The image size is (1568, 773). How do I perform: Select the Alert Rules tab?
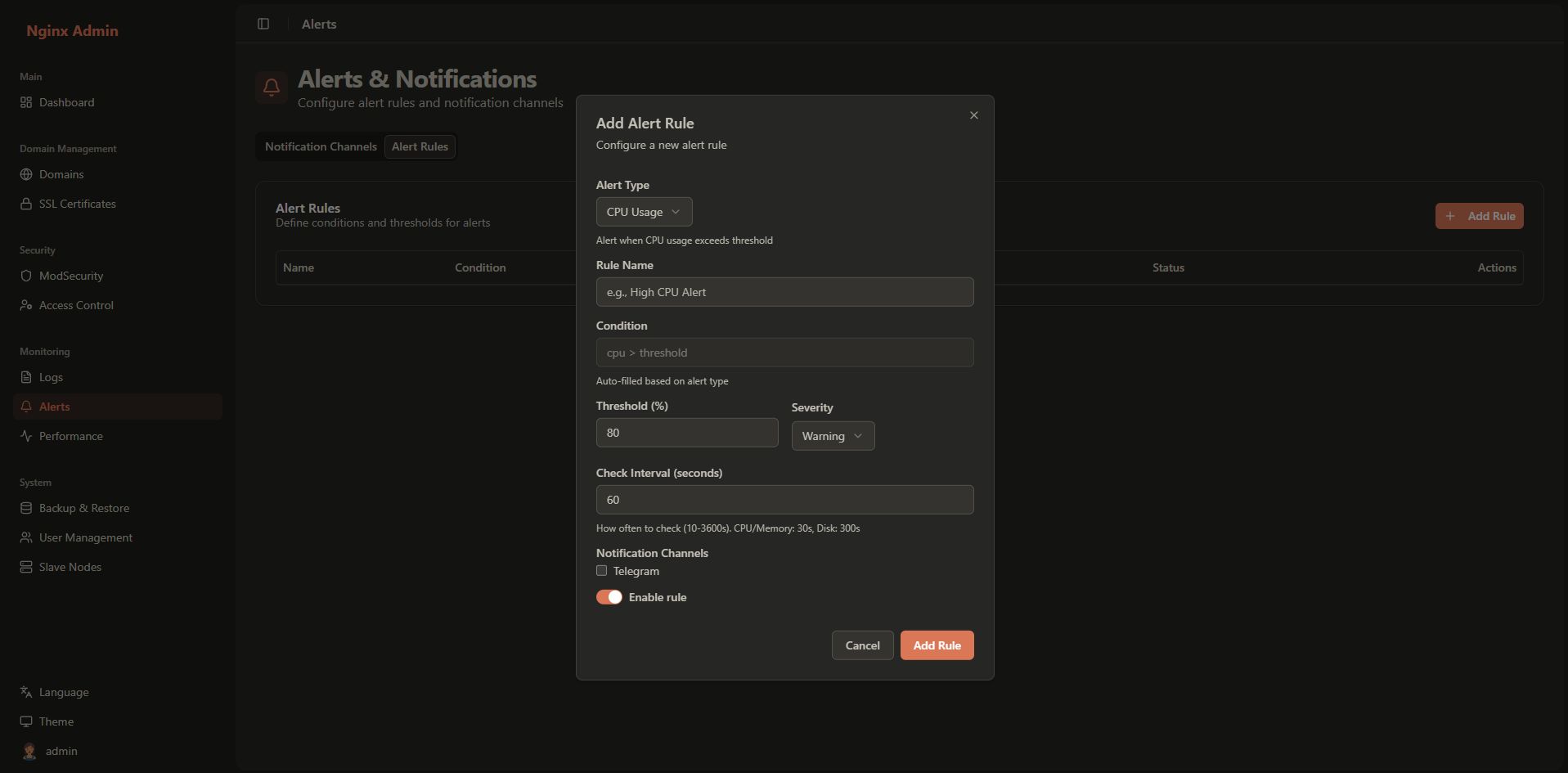click(420, 146)
